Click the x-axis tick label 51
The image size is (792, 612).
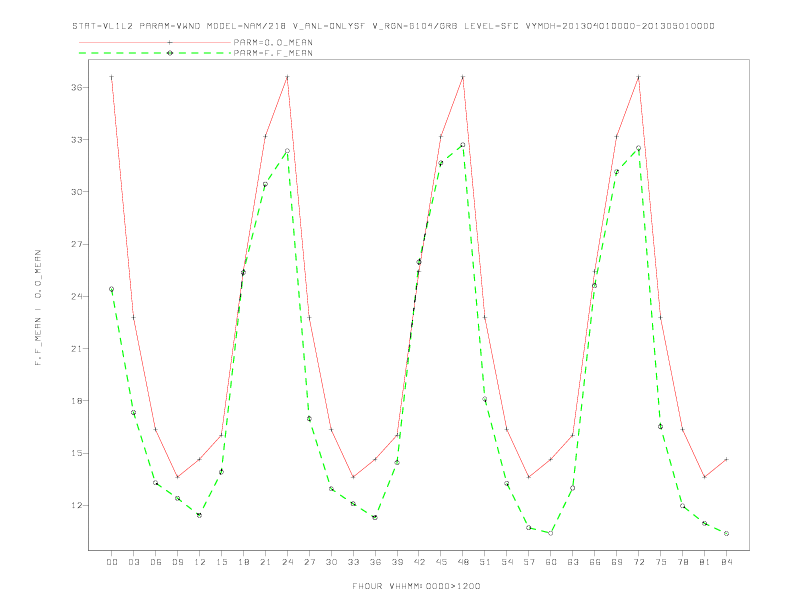pyautogui.click(x=485, y=562)
